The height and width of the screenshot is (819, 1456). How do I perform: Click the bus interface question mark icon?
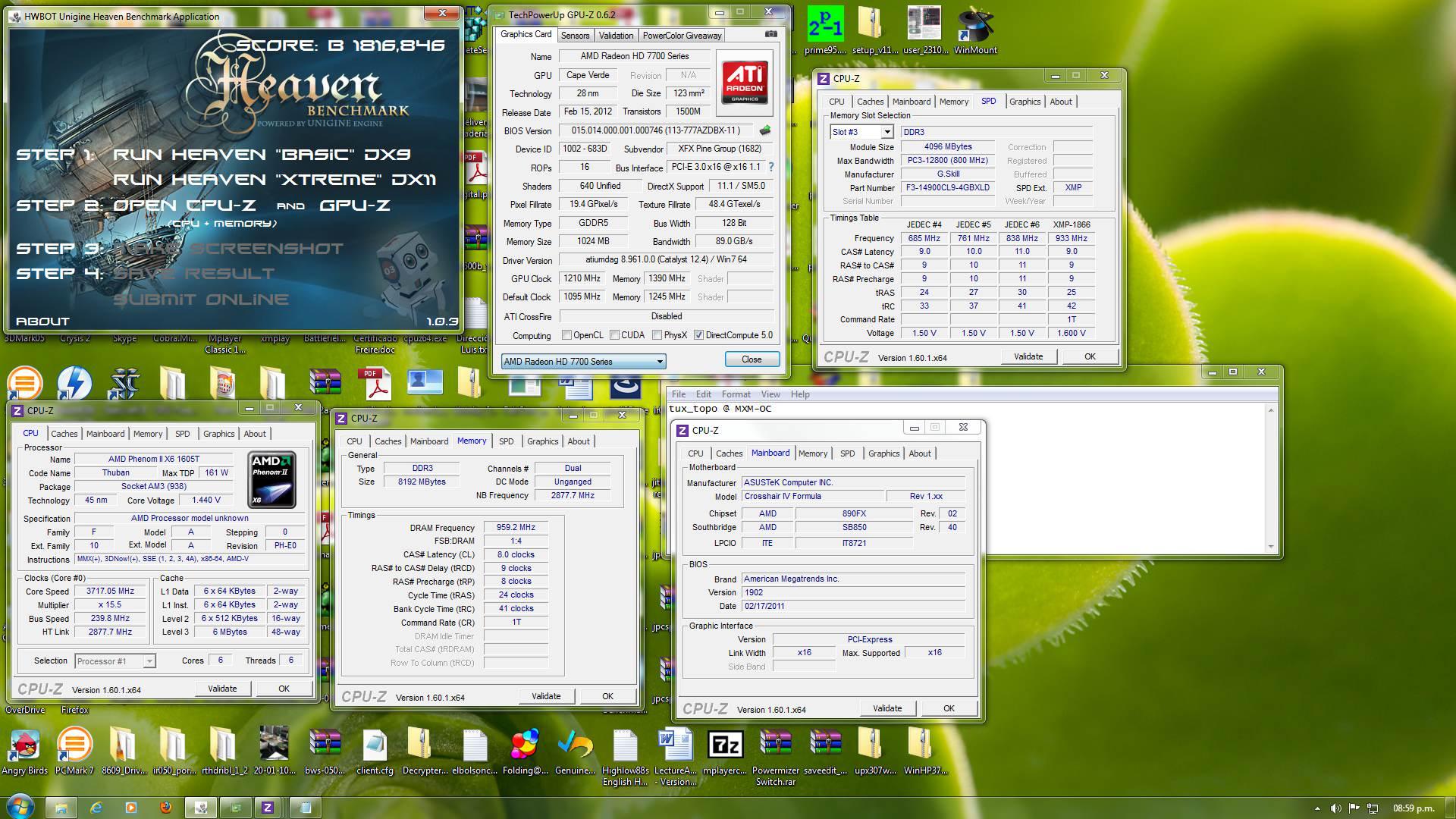click(771, 167)
